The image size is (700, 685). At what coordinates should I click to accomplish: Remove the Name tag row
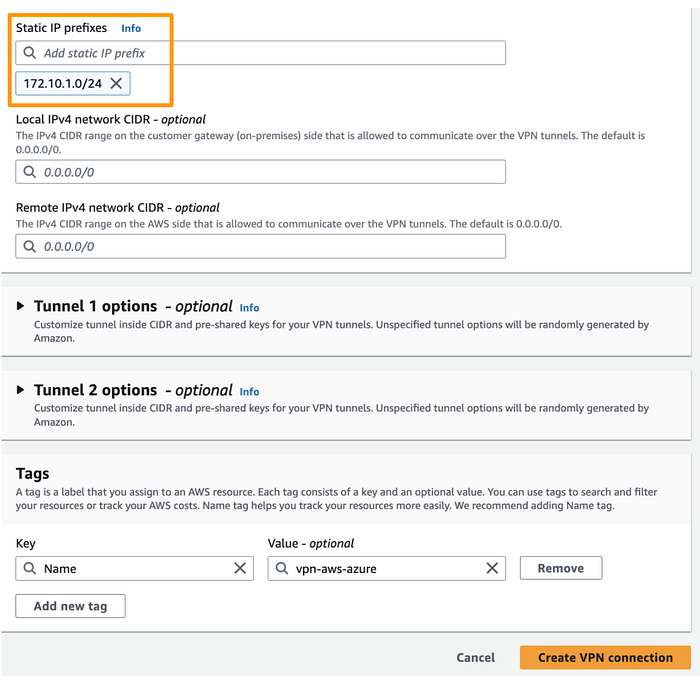point(561,568)
